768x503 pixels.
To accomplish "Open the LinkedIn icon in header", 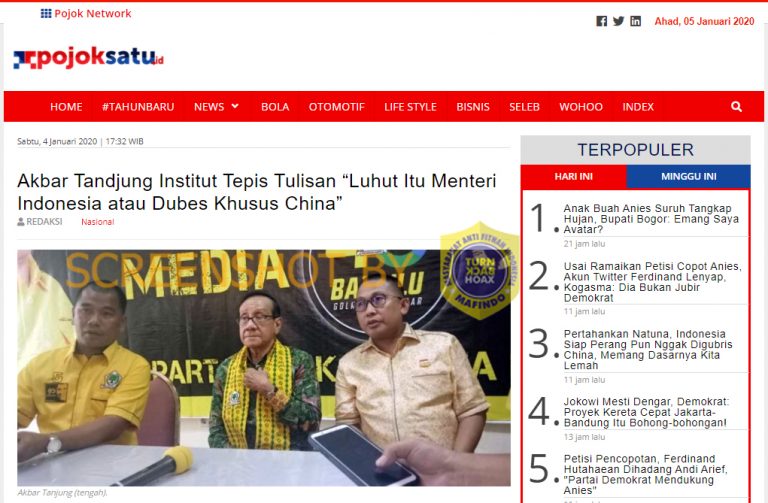I will (x=635, y=21).
